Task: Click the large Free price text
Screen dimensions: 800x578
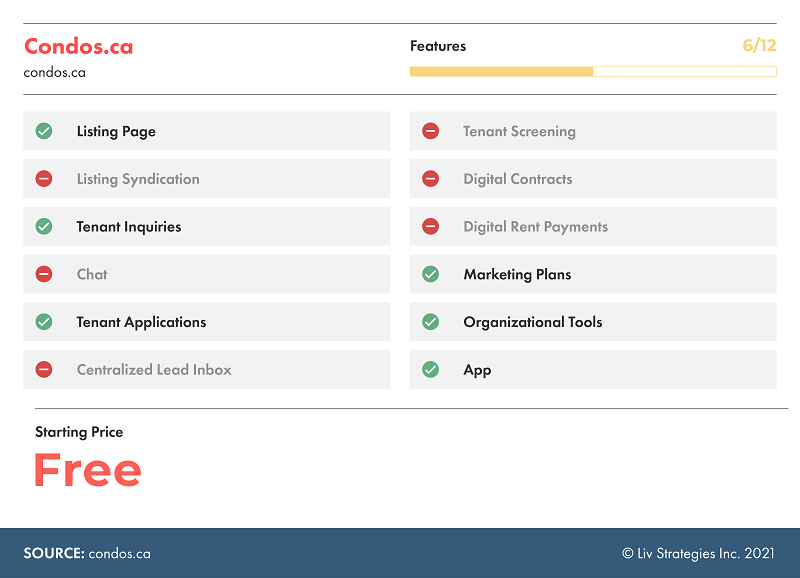Action: pos(87,470)
